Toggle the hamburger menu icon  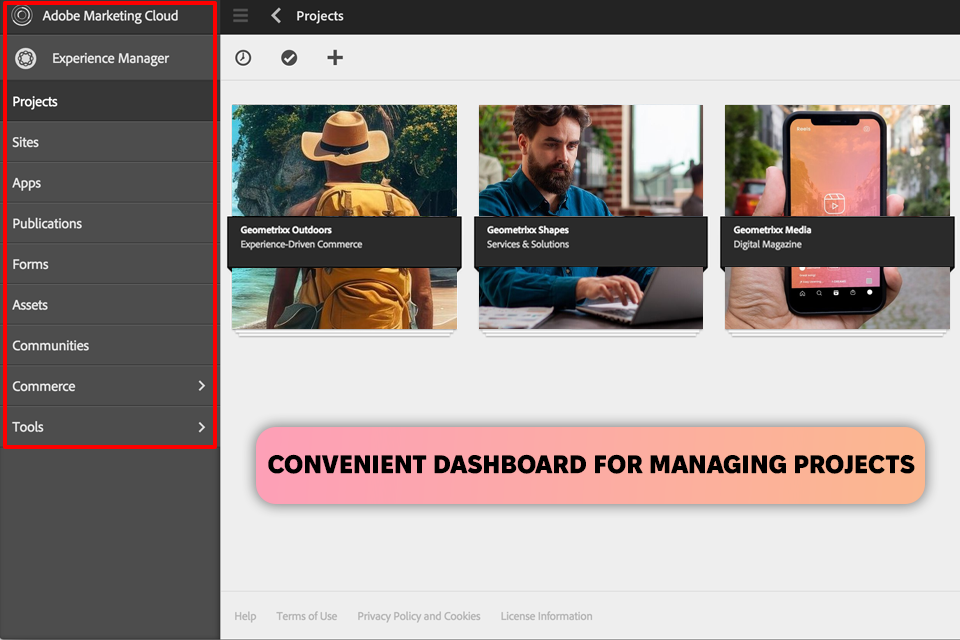pos(241,15)
